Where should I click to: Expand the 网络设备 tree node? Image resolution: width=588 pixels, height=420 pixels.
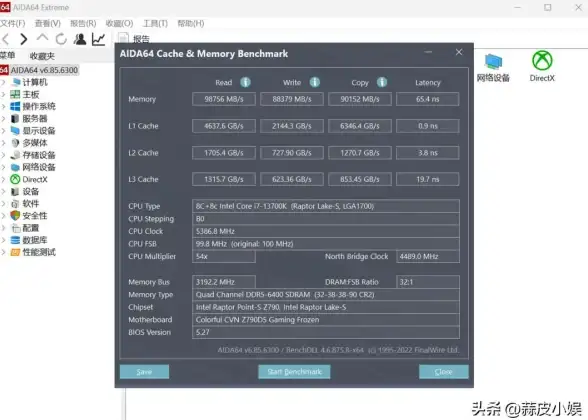tap(3, 167)
